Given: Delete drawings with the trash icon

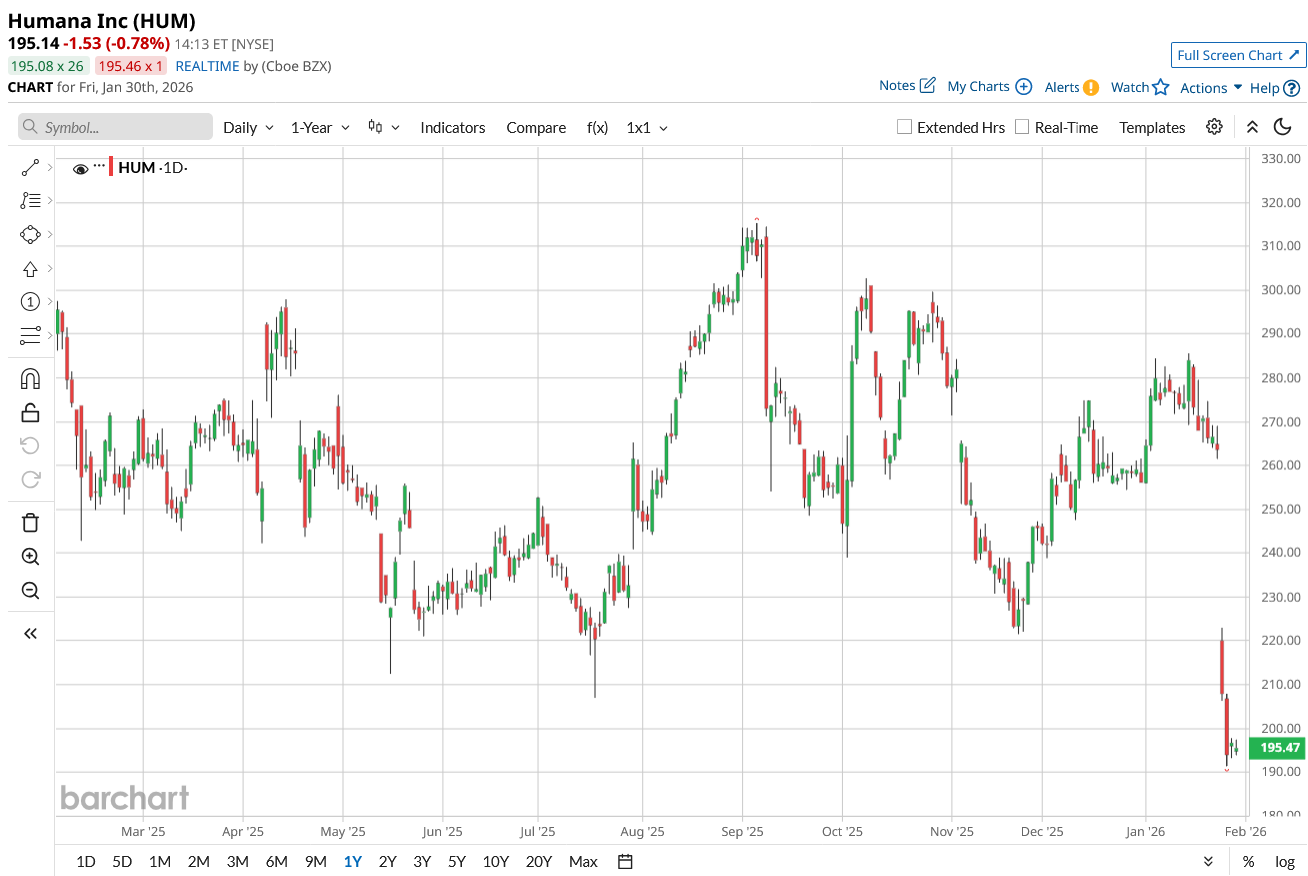Looking at the screenshot, I should (30, 522).
